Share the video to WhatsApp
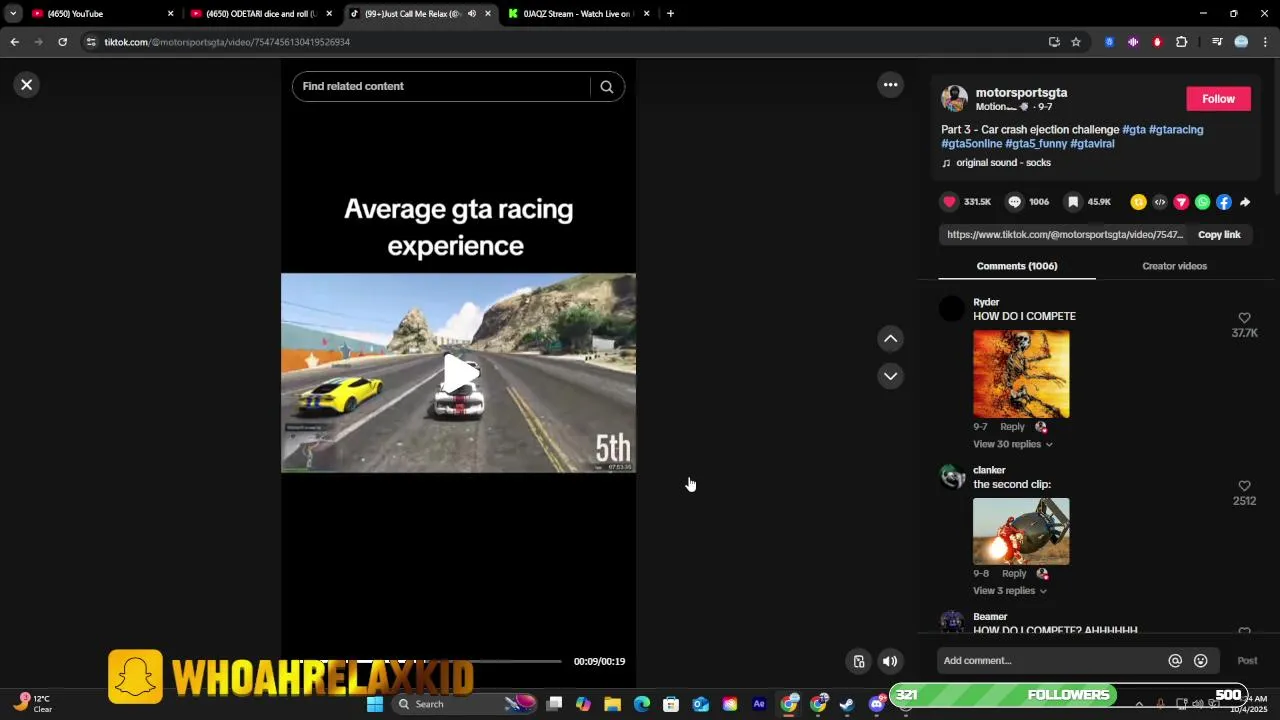The width and height of the screenshot is (1280, 720). click(1202, 202)
